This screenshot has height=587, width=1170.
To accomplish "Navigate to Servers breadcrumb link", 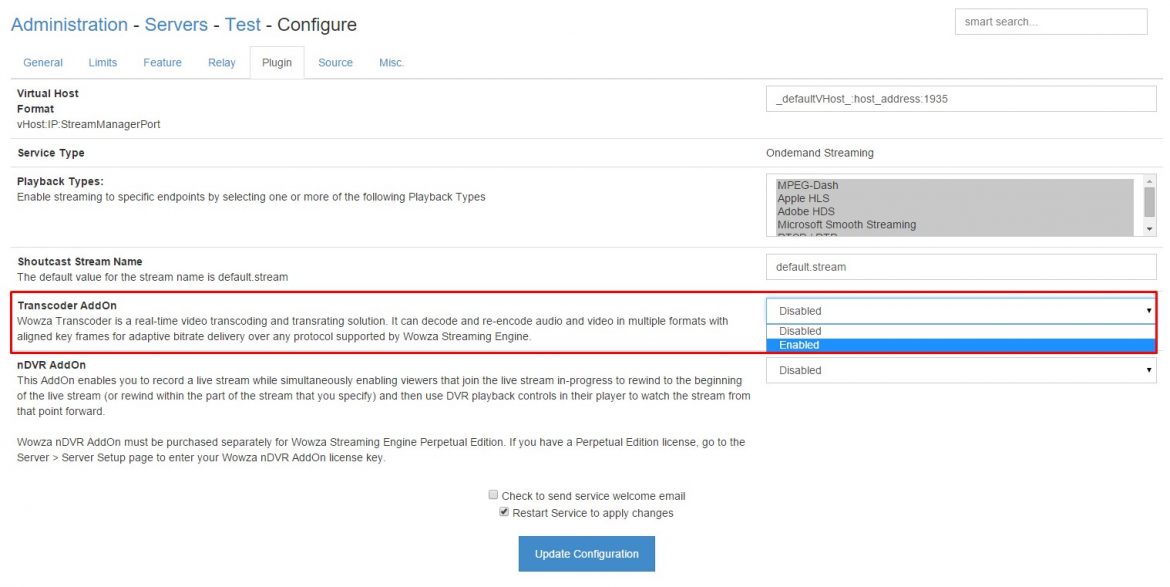I will [176, 24].
